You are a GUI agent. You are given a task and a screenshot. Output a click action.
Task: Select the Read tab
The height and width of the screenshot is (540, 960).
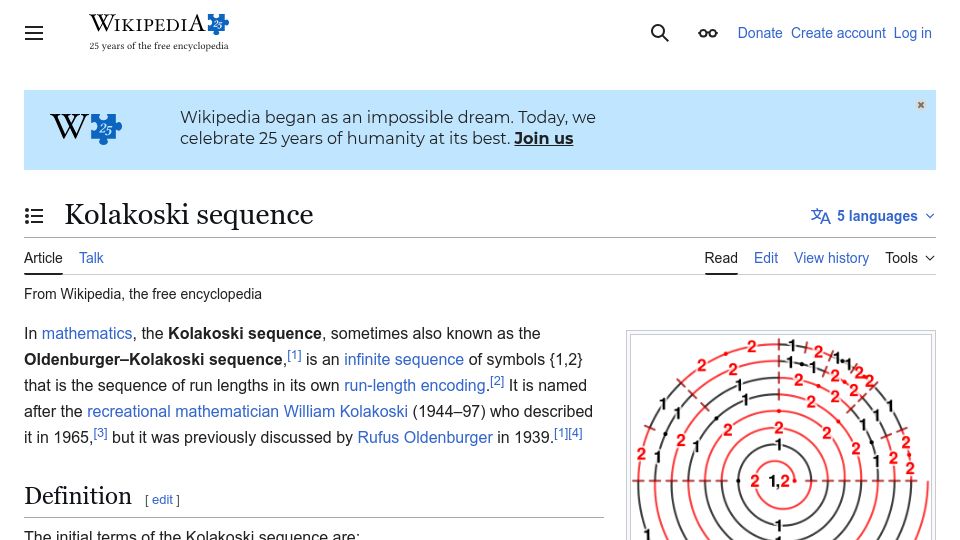point(721,258)
